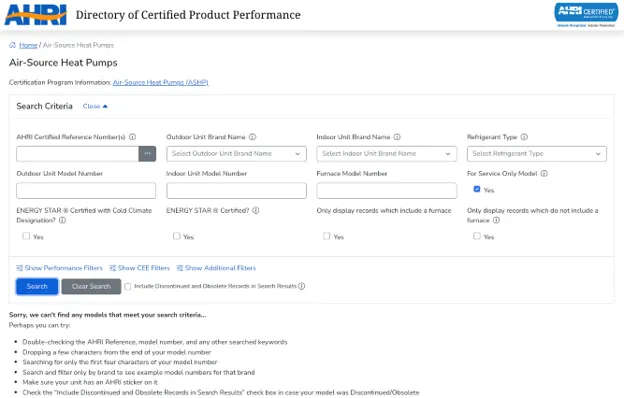
Task: Open info icon beside ENERGY STAR Certified?
Action: (256, 210)
